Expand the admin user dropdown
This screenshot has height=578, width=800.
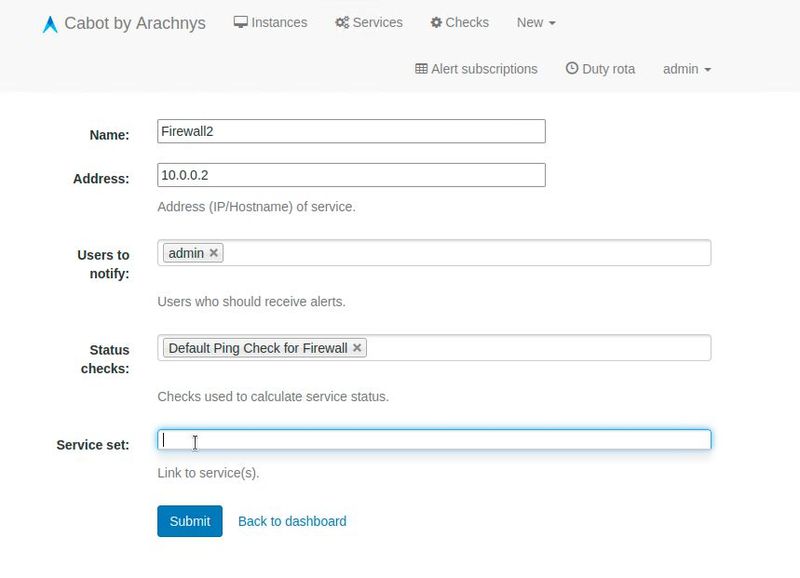tap(686, 69)
